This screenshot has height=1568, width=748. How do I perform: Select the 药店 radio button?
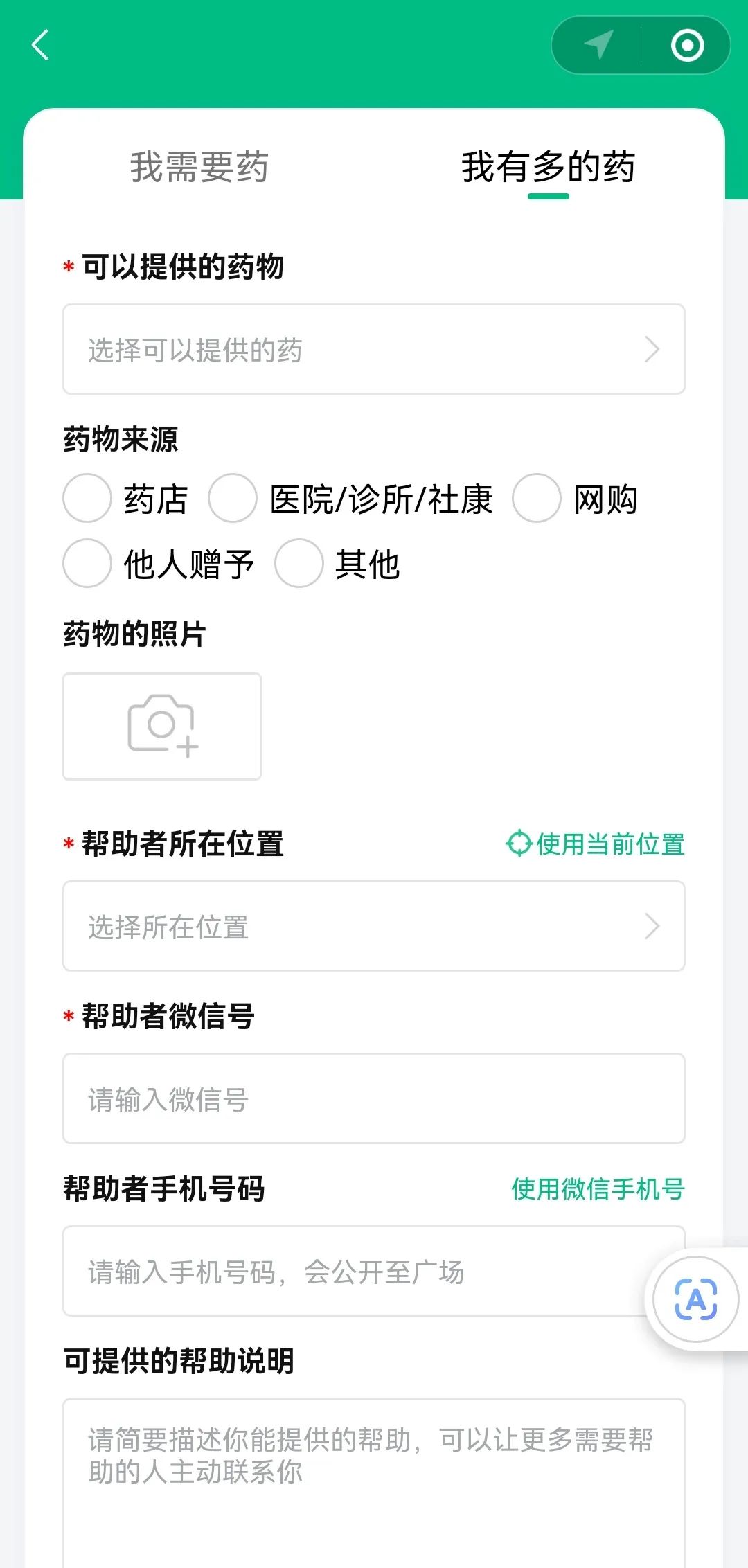click(x=87, y=498)
